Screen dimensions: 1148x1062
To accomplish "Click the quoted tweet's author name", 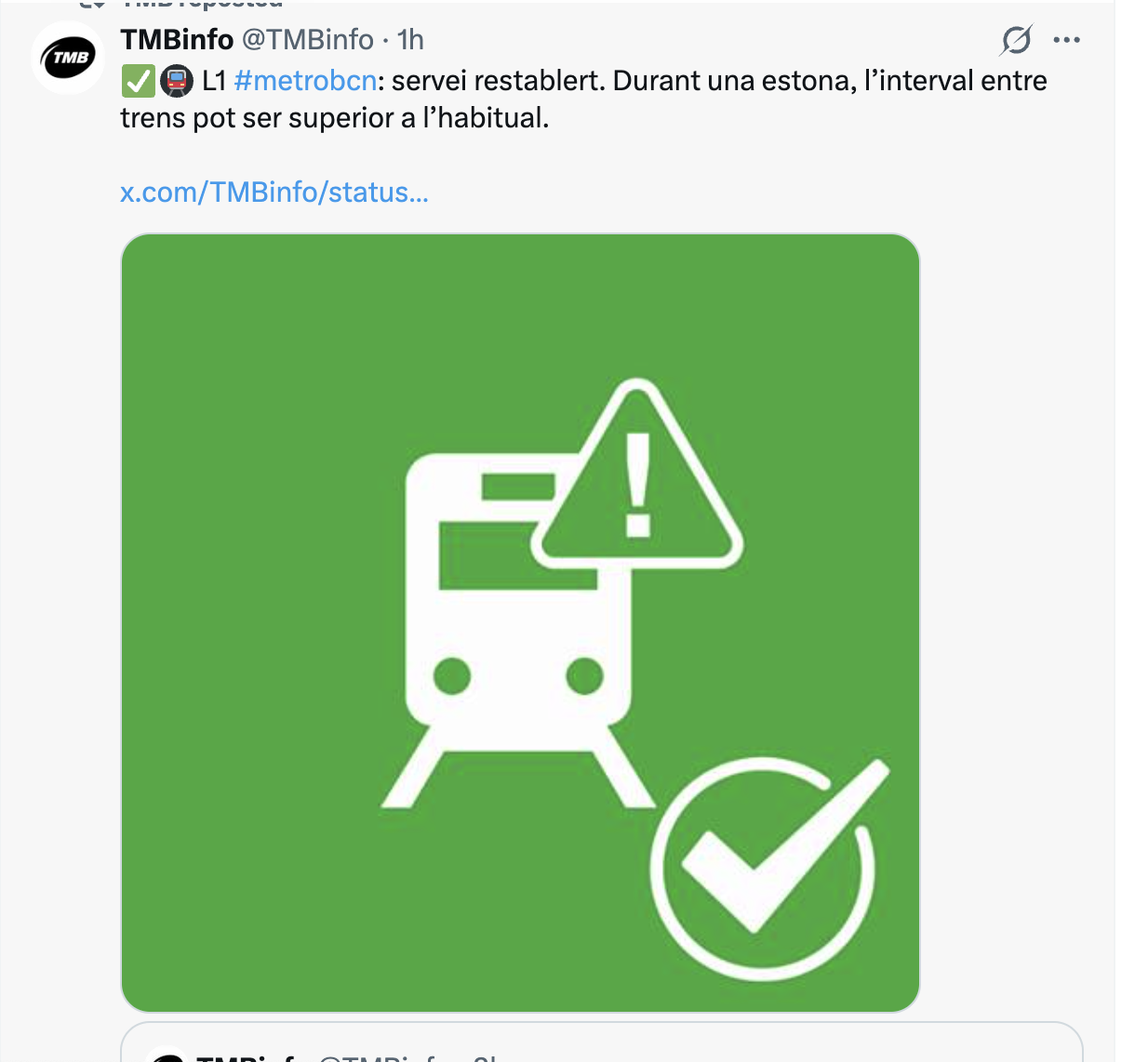I will [246, 1056].
